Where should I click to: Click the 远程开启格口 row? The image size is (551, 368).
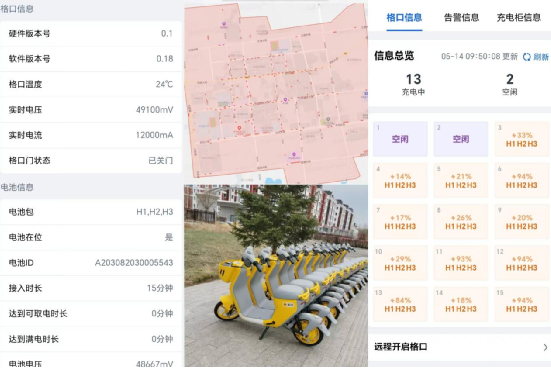click(460, 347)
